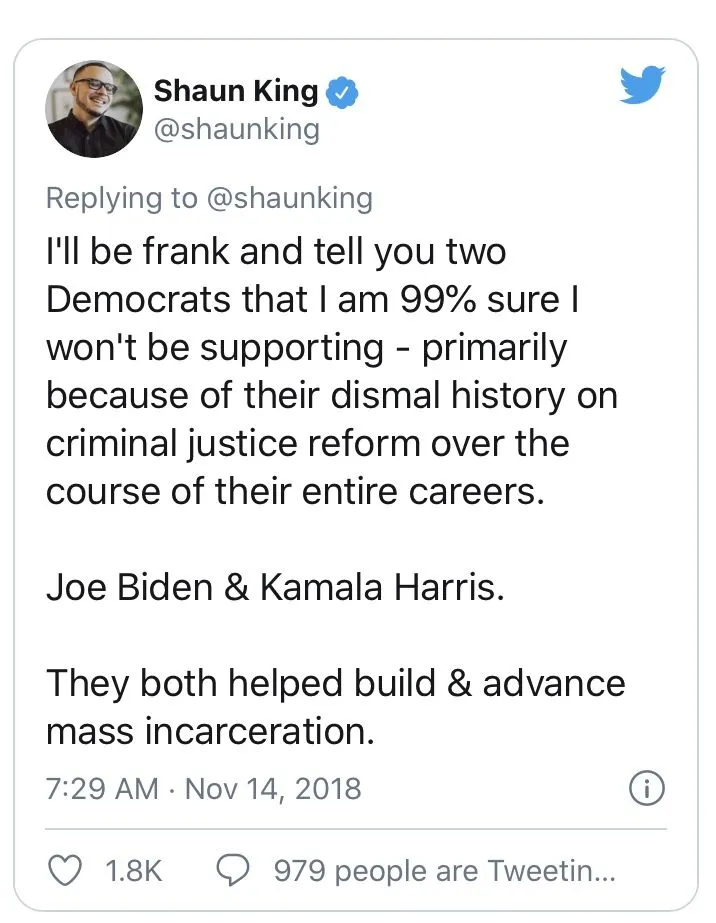Click the "Nov 14, 2018" date
The image size is (716, 923).
(273, 789)
